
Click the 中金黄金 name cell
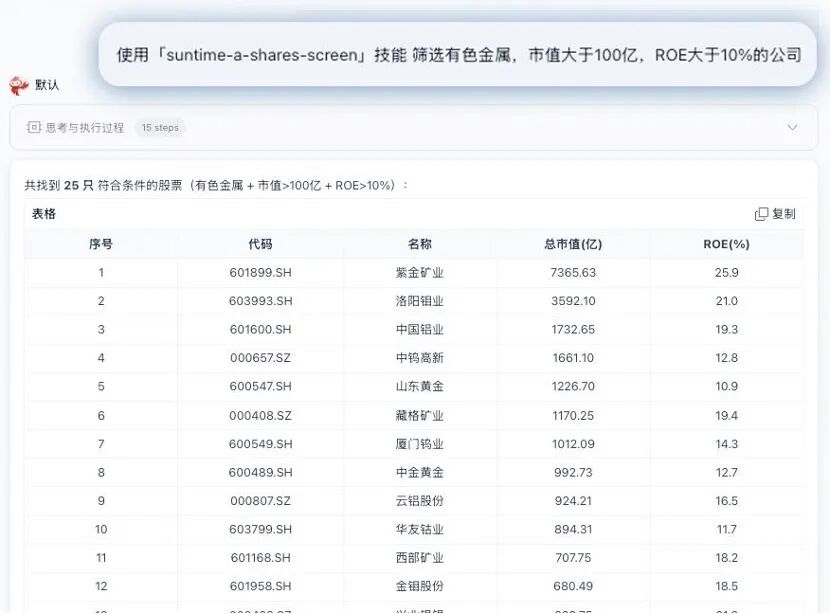click(x=420, y=473)
